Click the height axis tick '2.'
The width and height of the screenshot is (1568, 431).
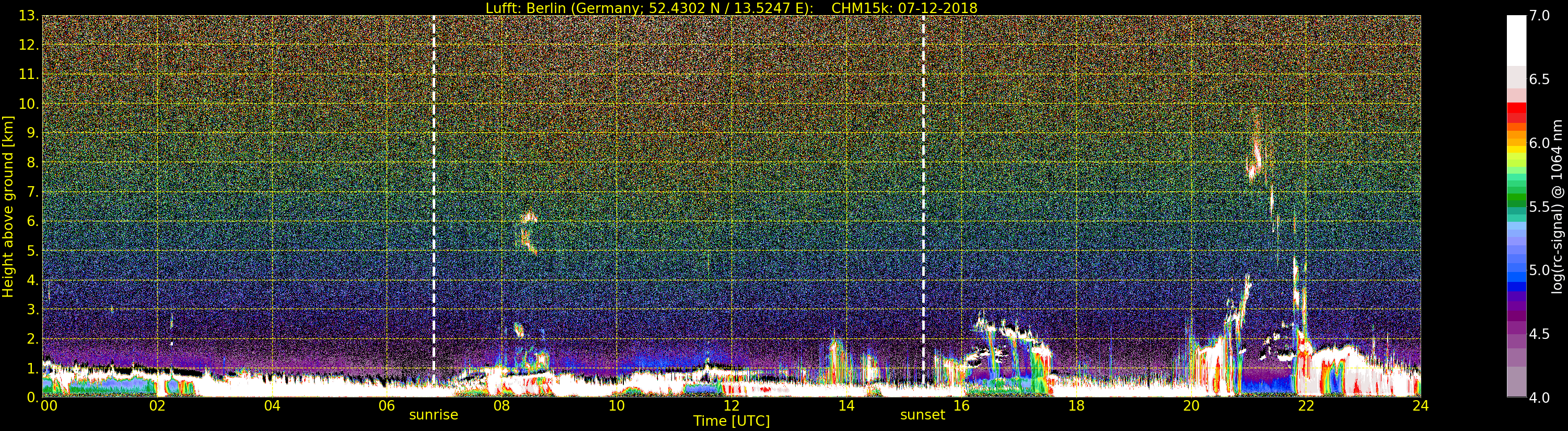coord(33,338)
